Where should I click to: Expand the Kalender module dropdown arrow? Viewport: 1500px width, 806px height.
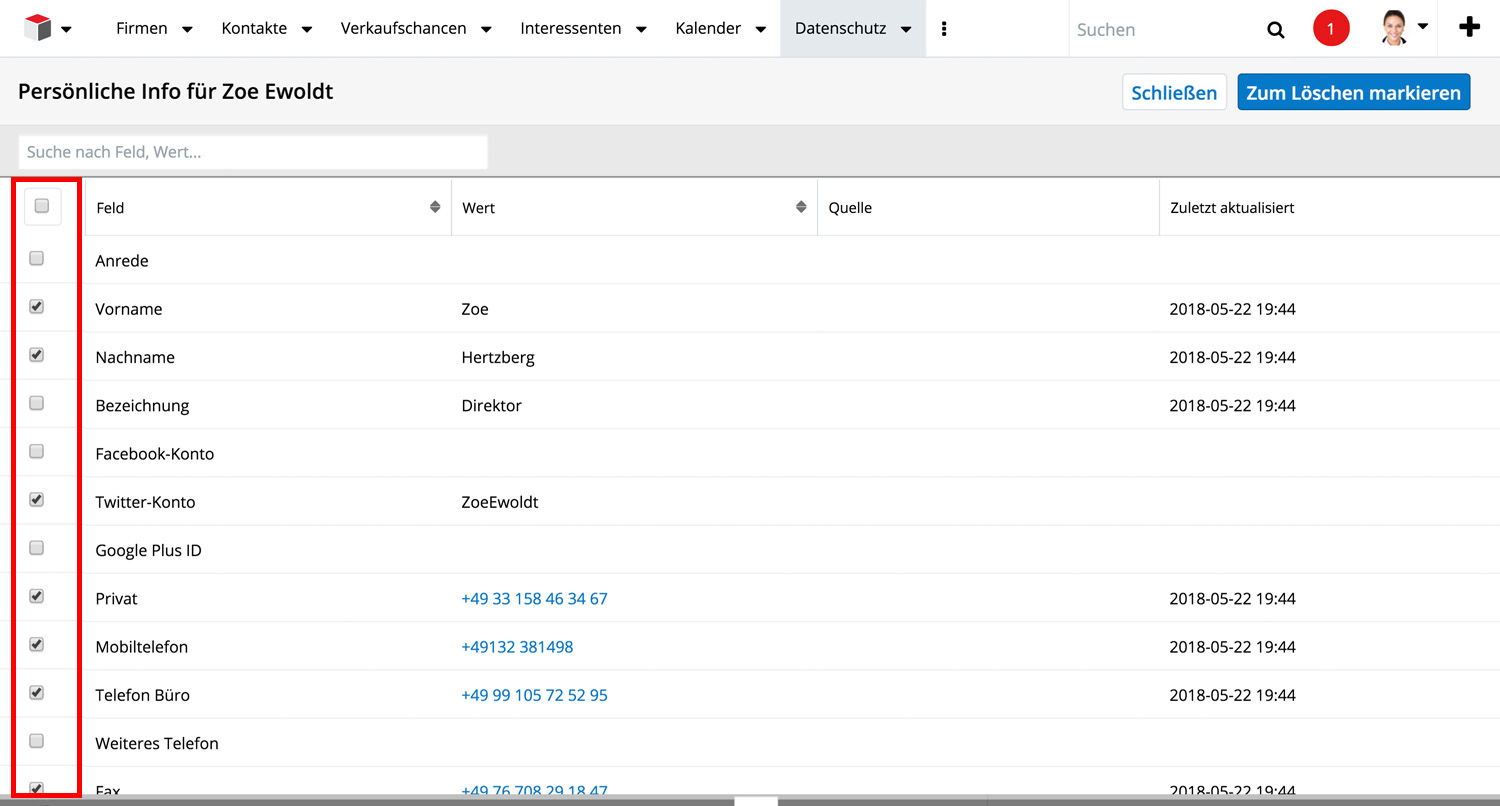[x=761, y=30]
